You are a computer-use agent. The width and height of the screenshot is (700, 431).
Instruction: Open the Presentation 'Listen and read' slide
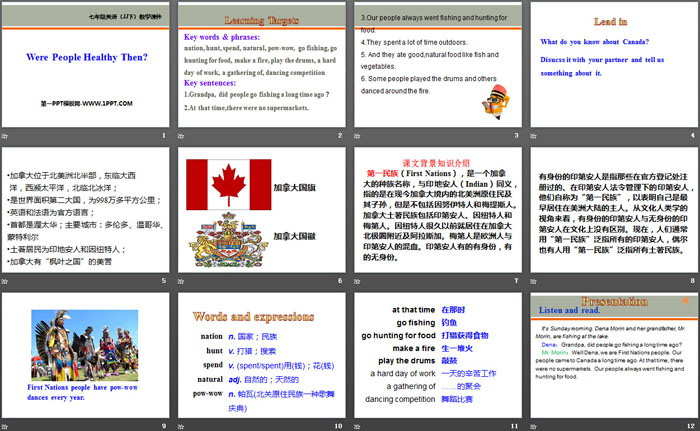611,361
